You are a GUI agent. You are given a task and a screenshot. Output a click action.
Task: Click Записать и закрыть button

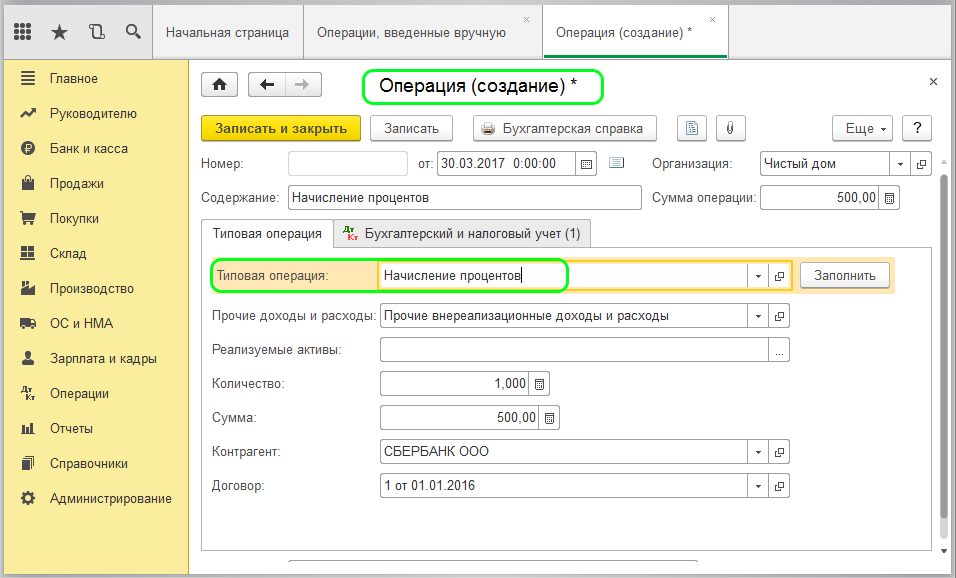coord(281,128)
